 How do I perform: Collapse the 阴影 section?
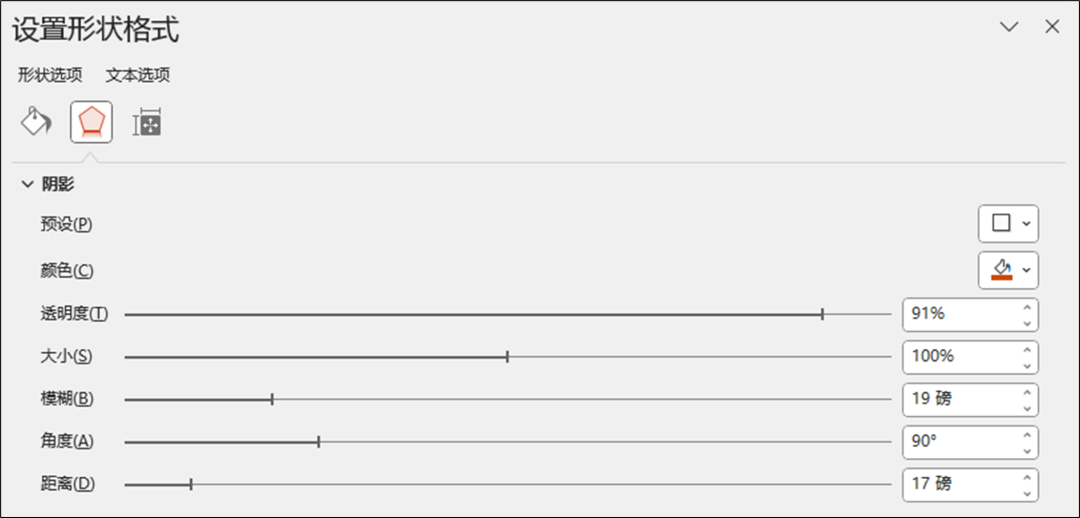click(28, 184)
